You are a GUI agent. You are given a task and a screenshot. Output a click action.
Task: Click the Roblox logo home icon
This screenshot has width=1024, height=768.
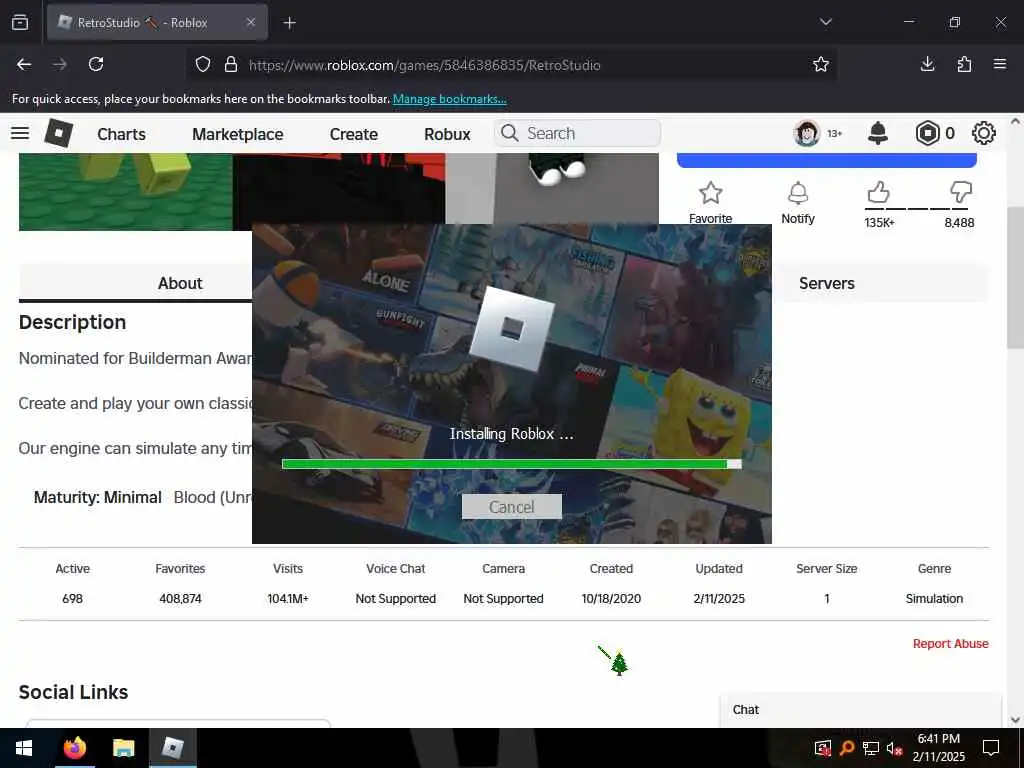coord(58,133)
